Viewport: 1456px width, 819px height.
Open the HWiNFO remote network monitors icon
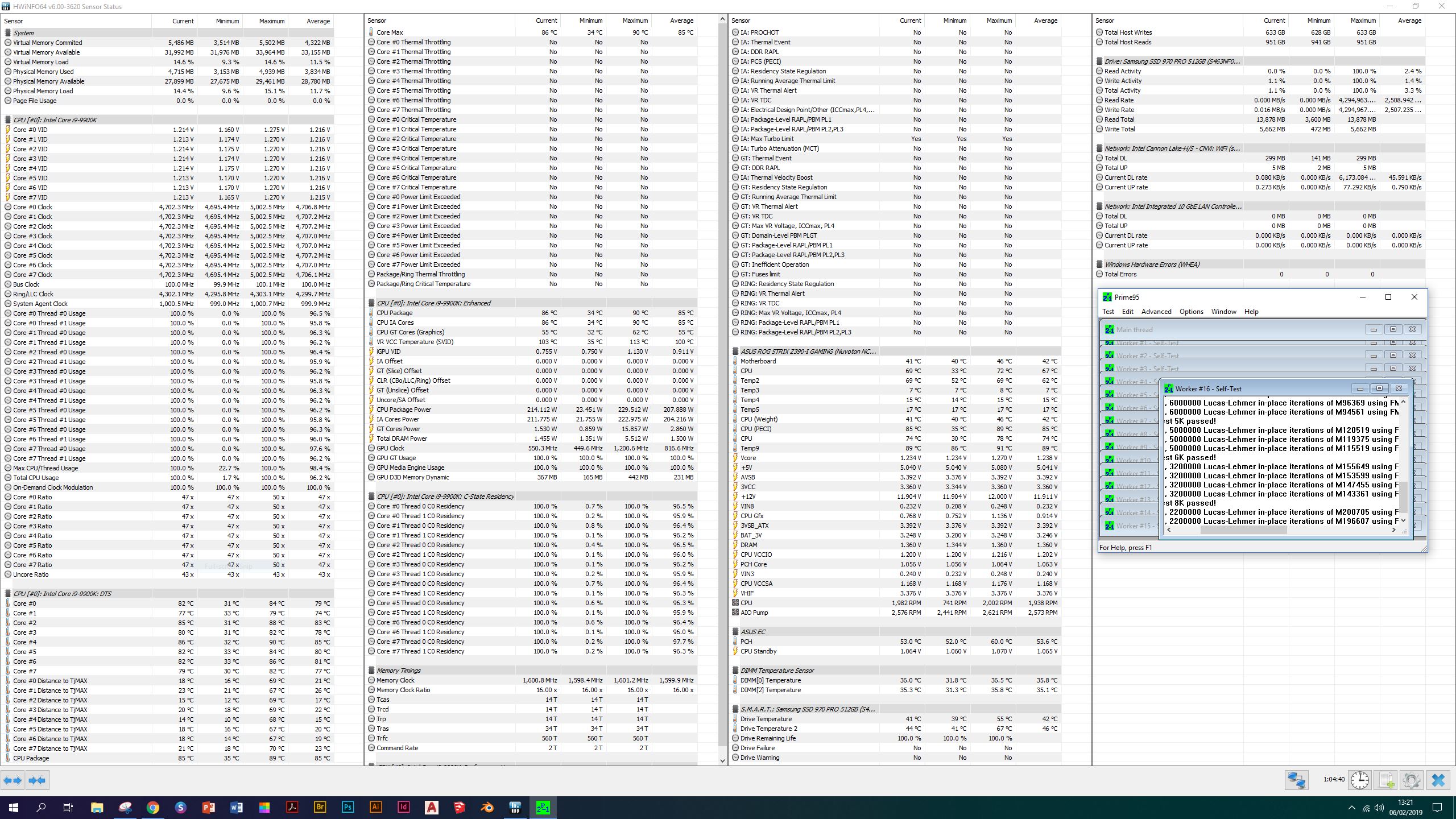click(x=1297, y=780)
